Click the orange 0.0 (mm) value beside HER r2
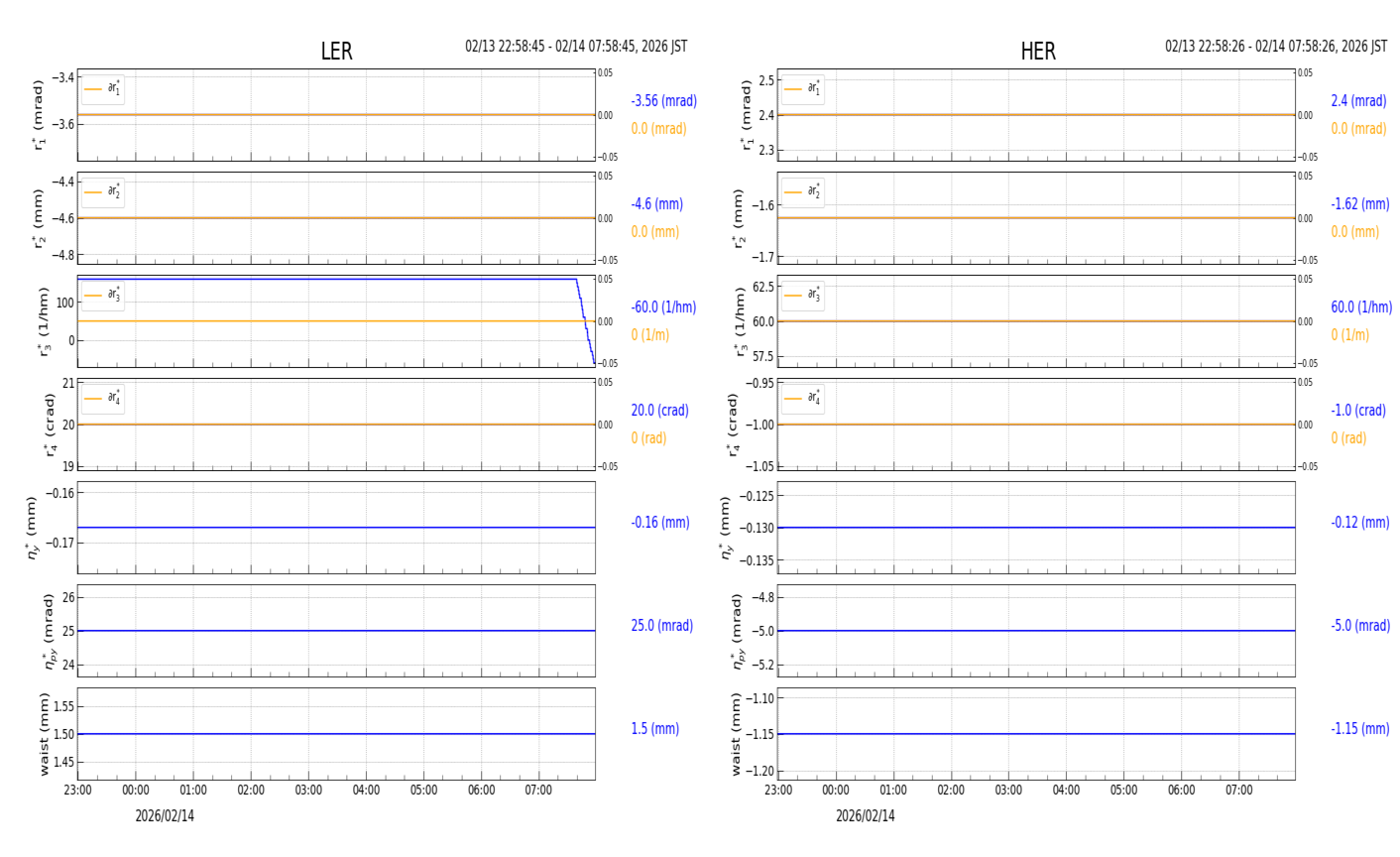 tap(1355, 232)
